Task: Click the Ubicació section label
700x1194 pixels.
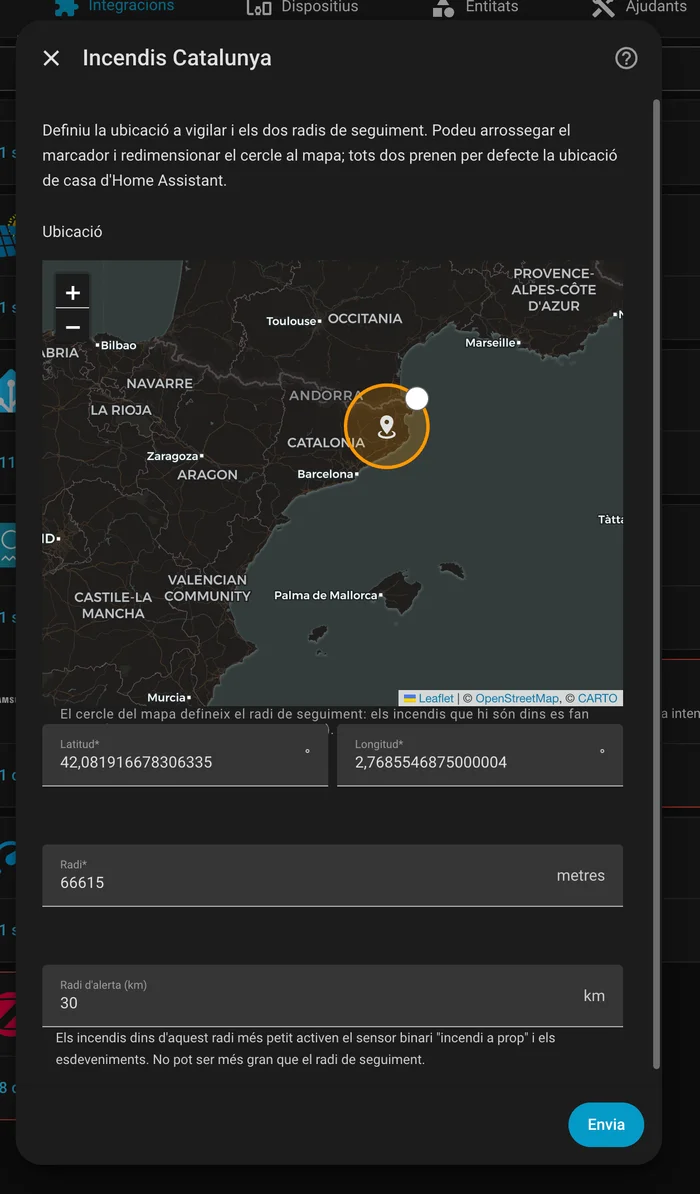Action: coord(72,231)
